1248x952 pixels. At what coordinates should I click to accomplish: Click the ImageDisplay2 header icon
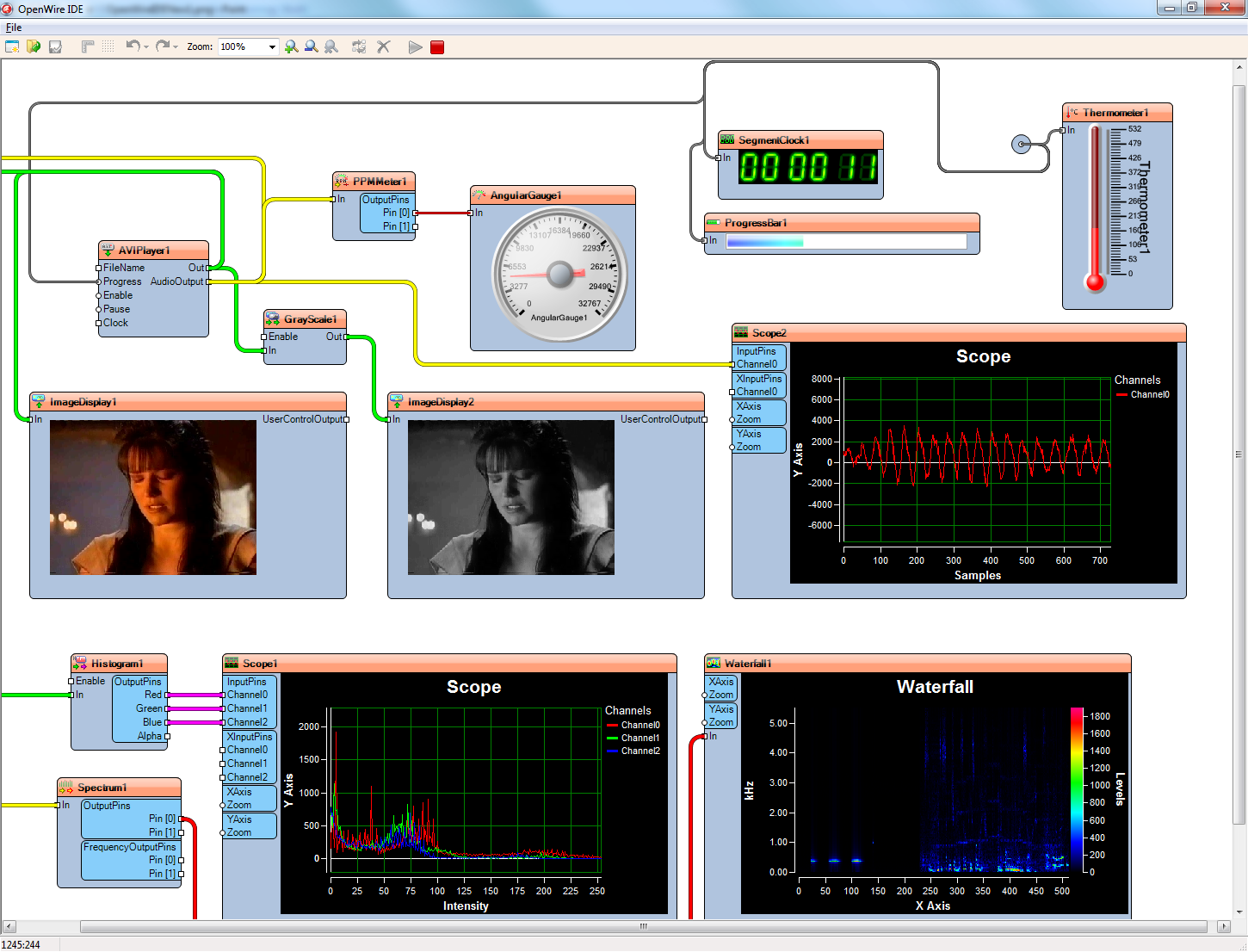coord(397,401)
